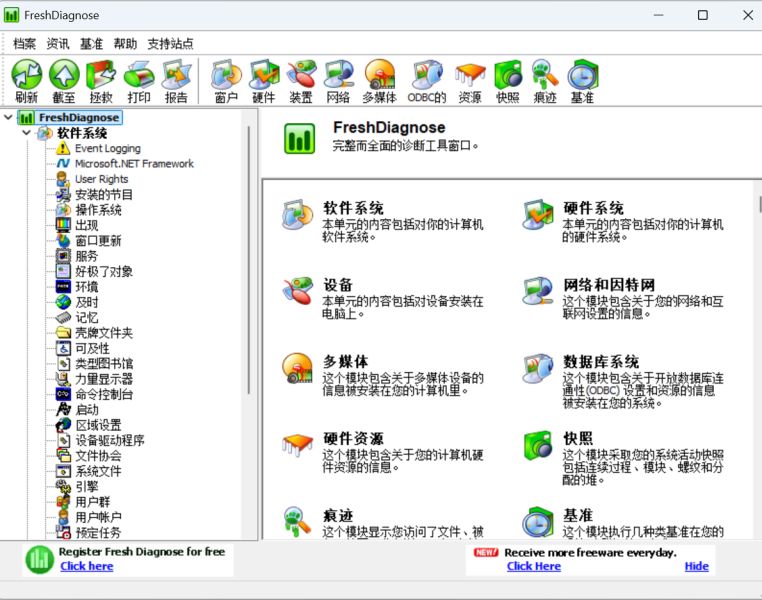Screen dimensions: 762x600
Task: Select 系统文件 tree item
Action: (98, 471)
